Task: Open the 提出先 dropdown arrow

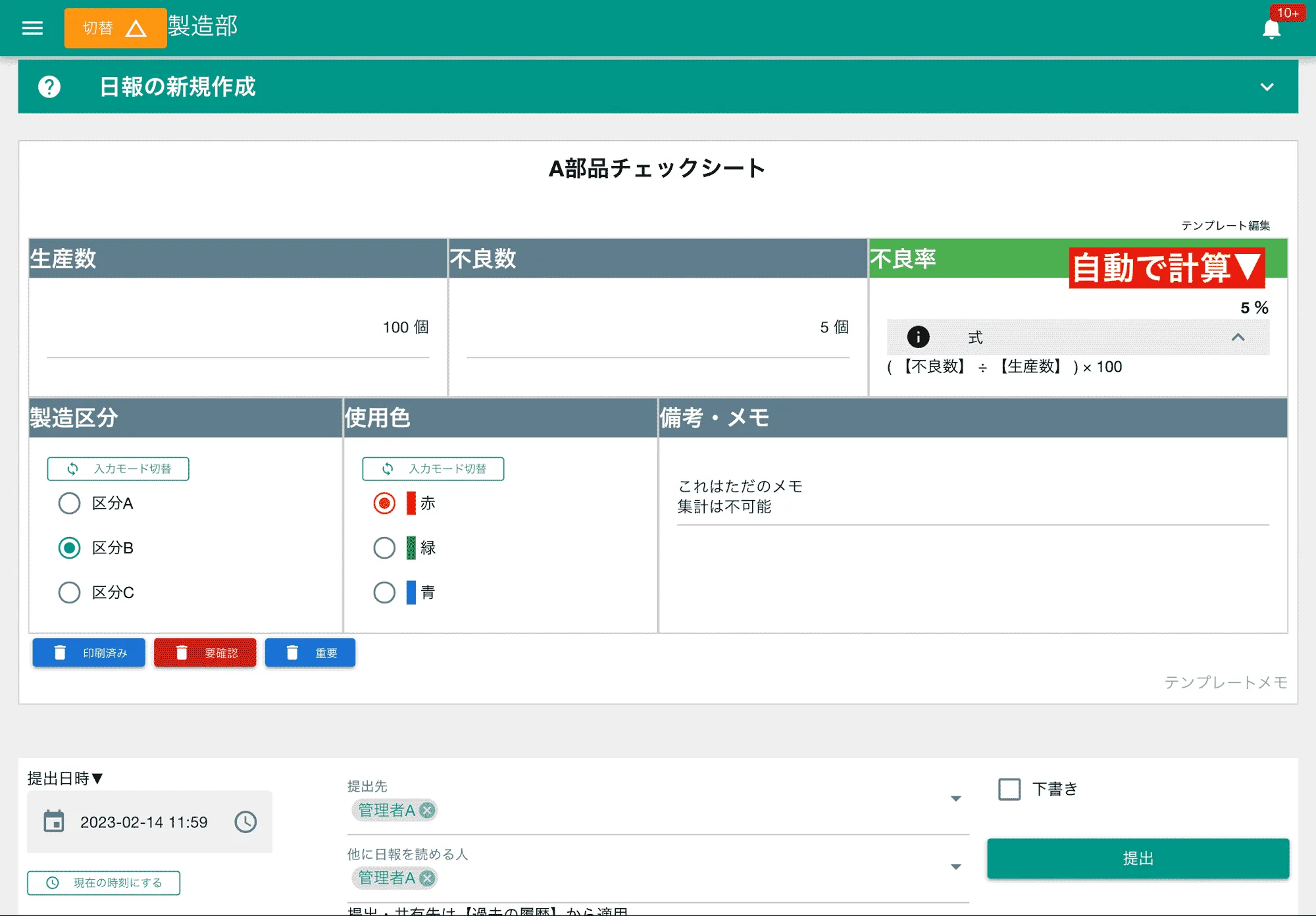Action: (955, 798)
